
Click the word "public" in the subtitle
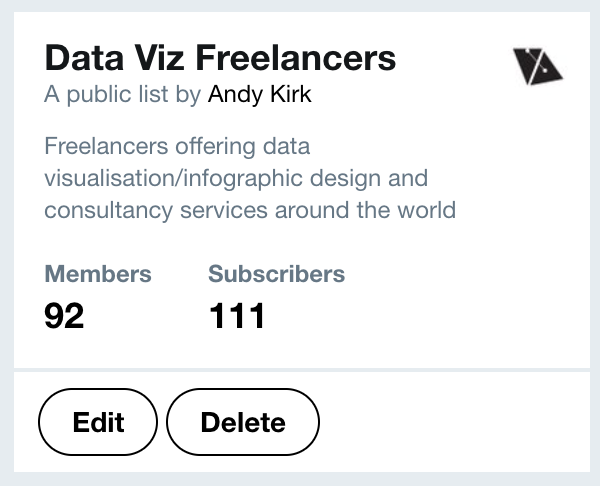[87, 95]
